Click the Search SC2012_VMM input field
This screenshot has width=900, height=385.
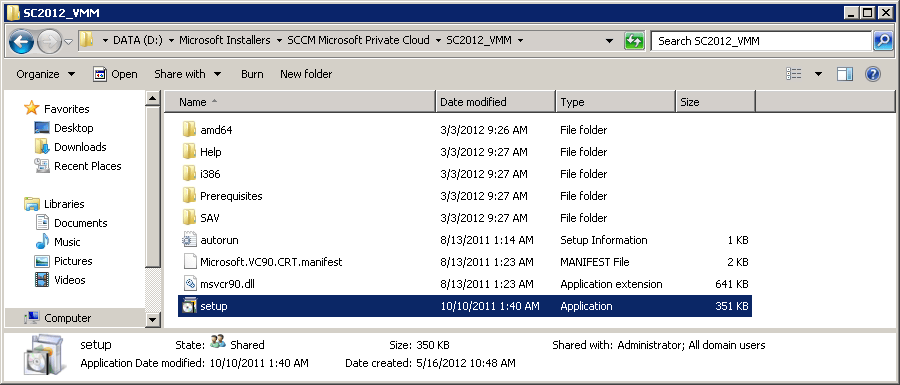point(761,41)
